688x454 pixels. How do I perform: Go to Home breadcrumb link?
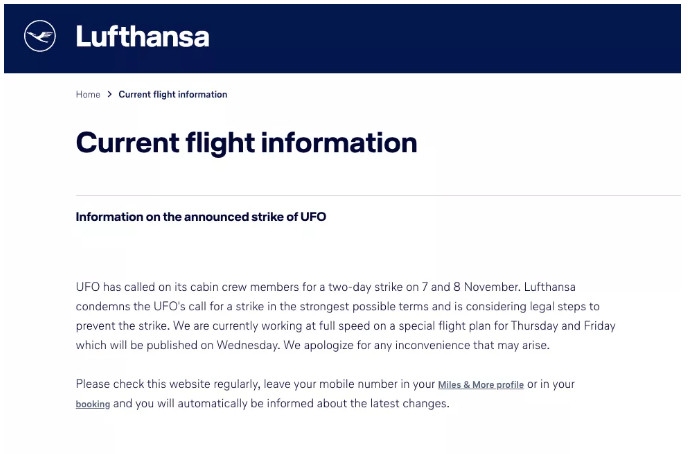click(x=88, y=95)
